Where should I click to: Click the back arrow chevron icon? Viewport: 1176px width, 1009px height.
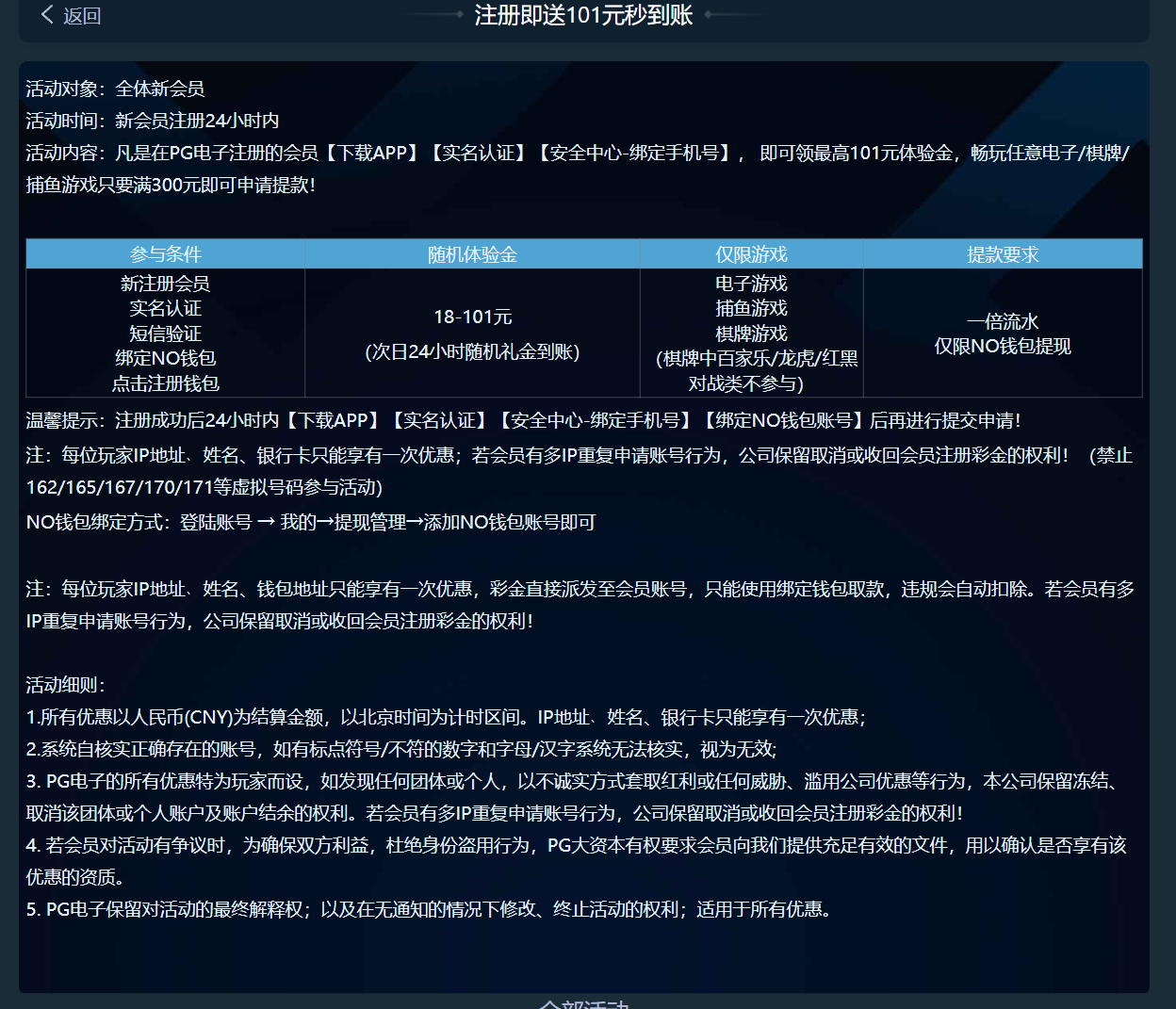coord(47,15)
